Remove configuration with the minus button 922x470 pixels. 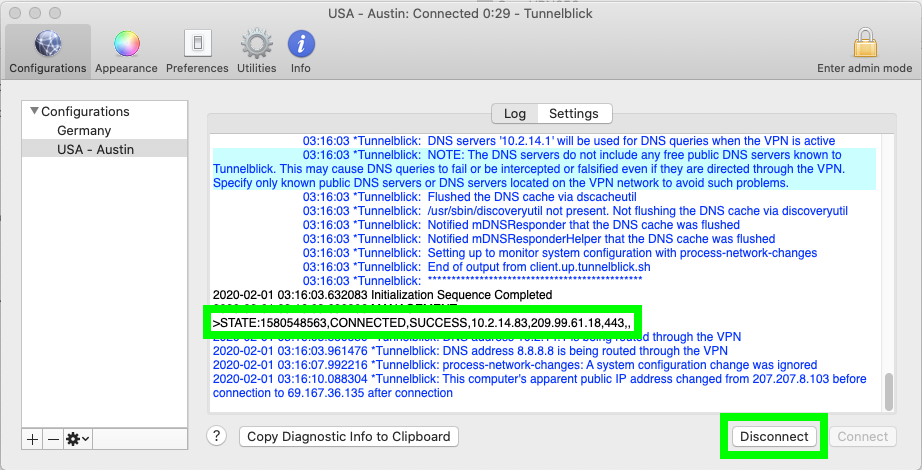click(x=54, y=439)
